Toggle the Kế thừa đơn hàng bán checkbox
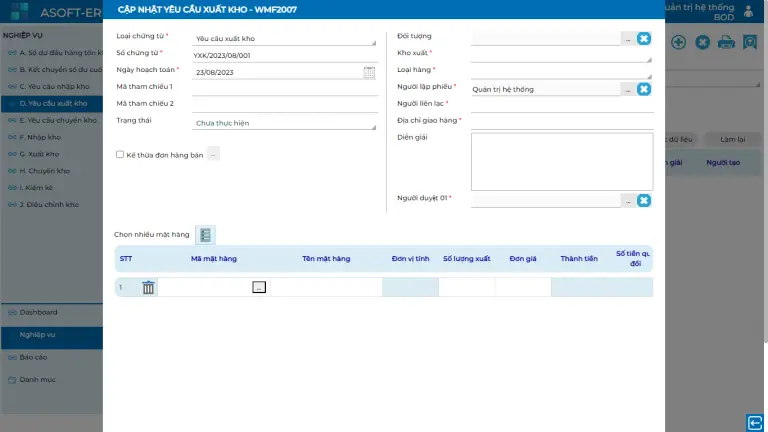 120,155
